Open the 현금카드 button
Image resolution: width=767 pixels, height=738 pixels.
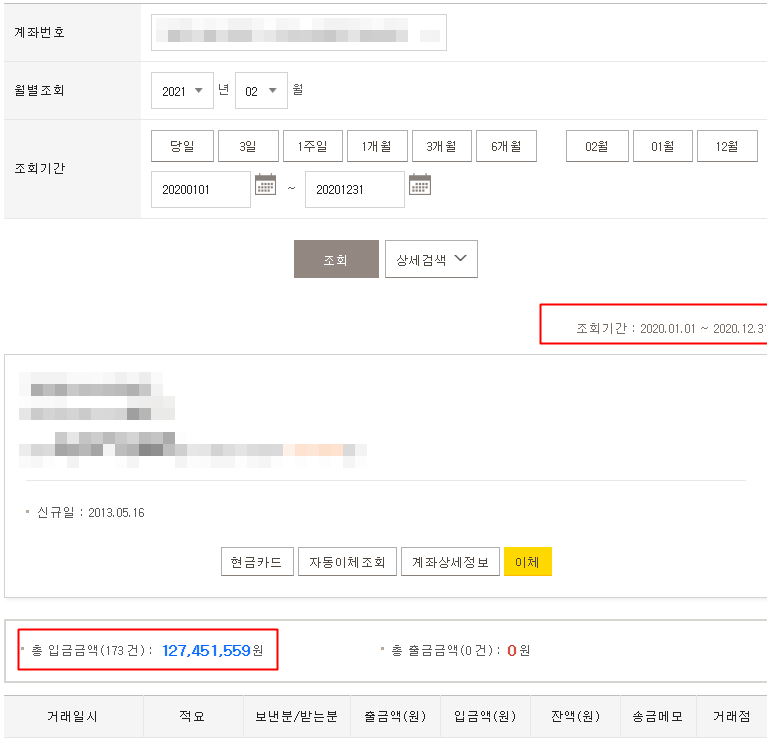[257, 562]
